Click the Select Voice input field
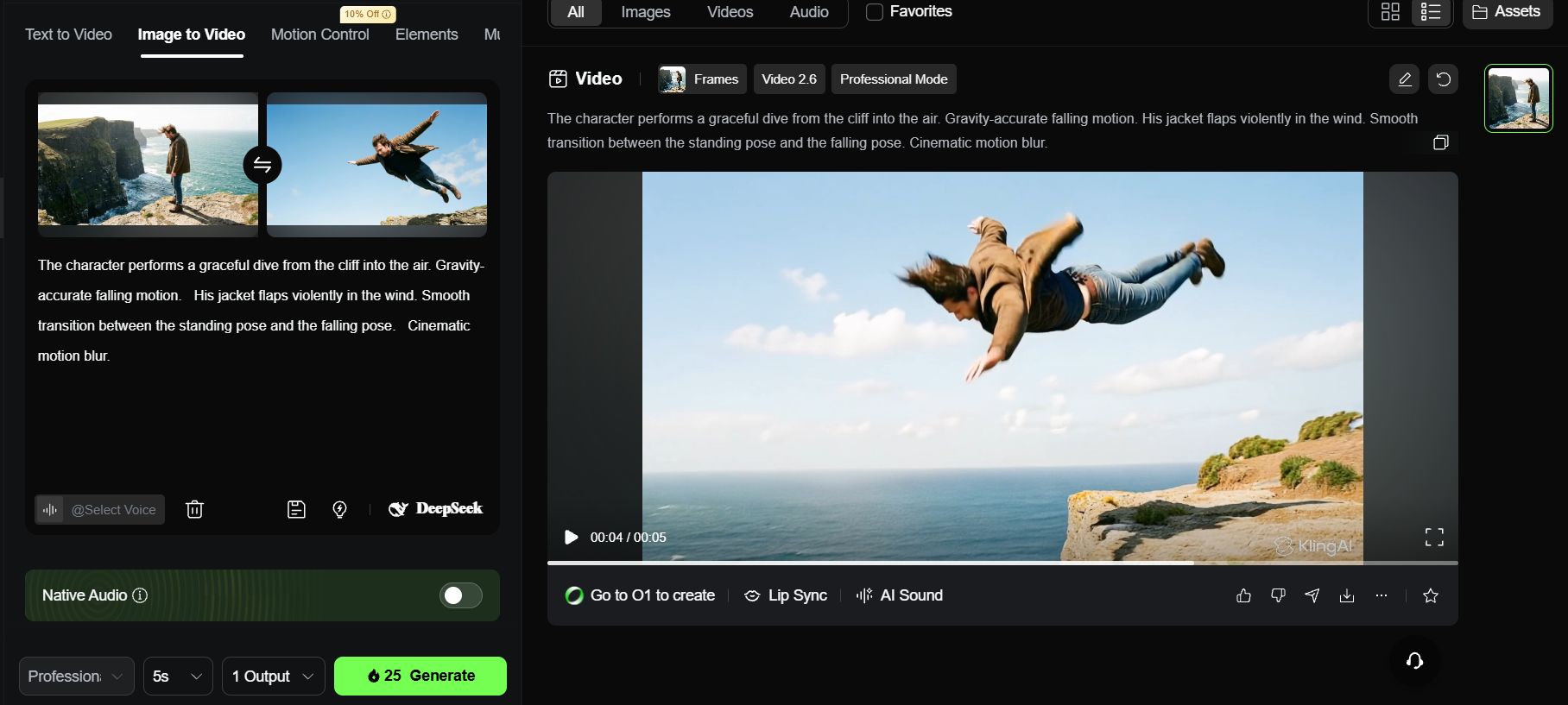1568x705 pixels. 100,510
